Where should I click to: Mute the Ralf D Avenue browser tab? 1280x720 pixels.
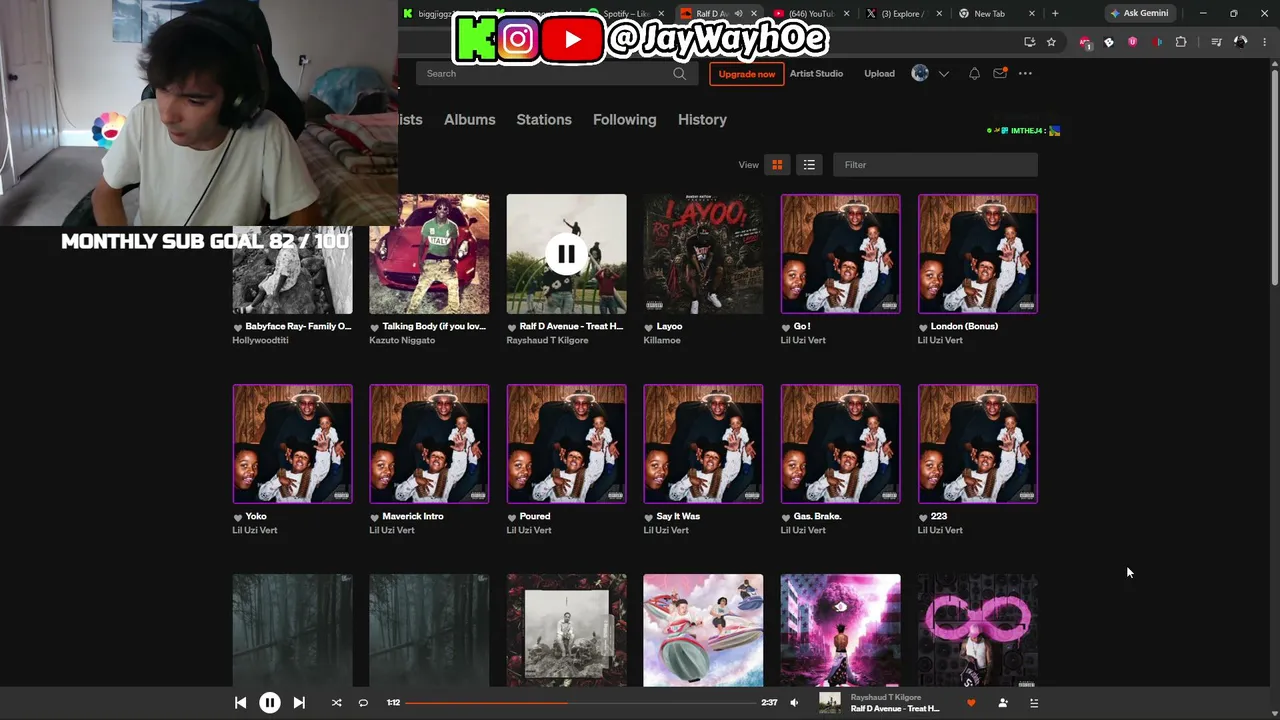(738, 13)
